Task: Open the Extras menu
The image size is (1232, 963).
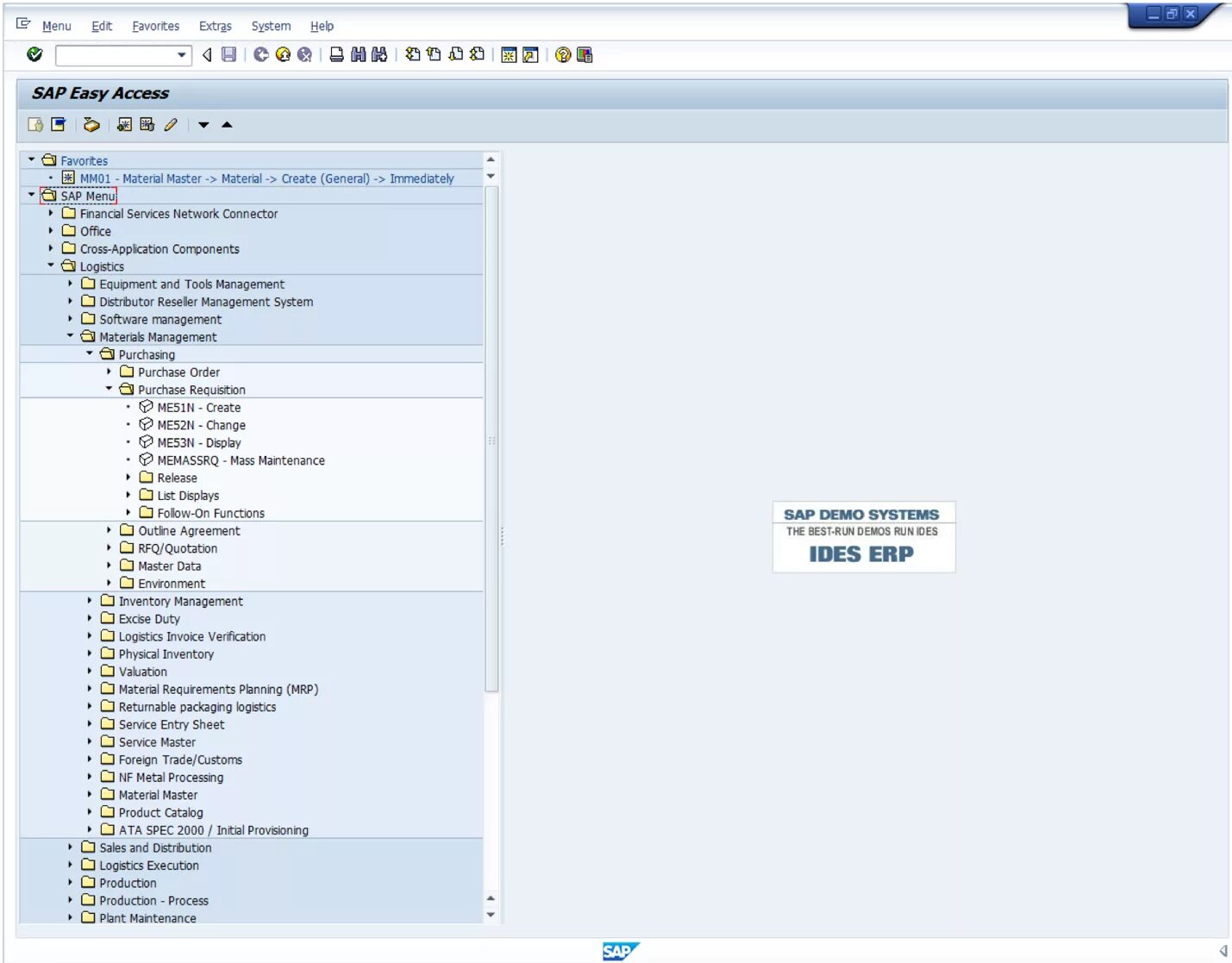Action: click(215, 26)
